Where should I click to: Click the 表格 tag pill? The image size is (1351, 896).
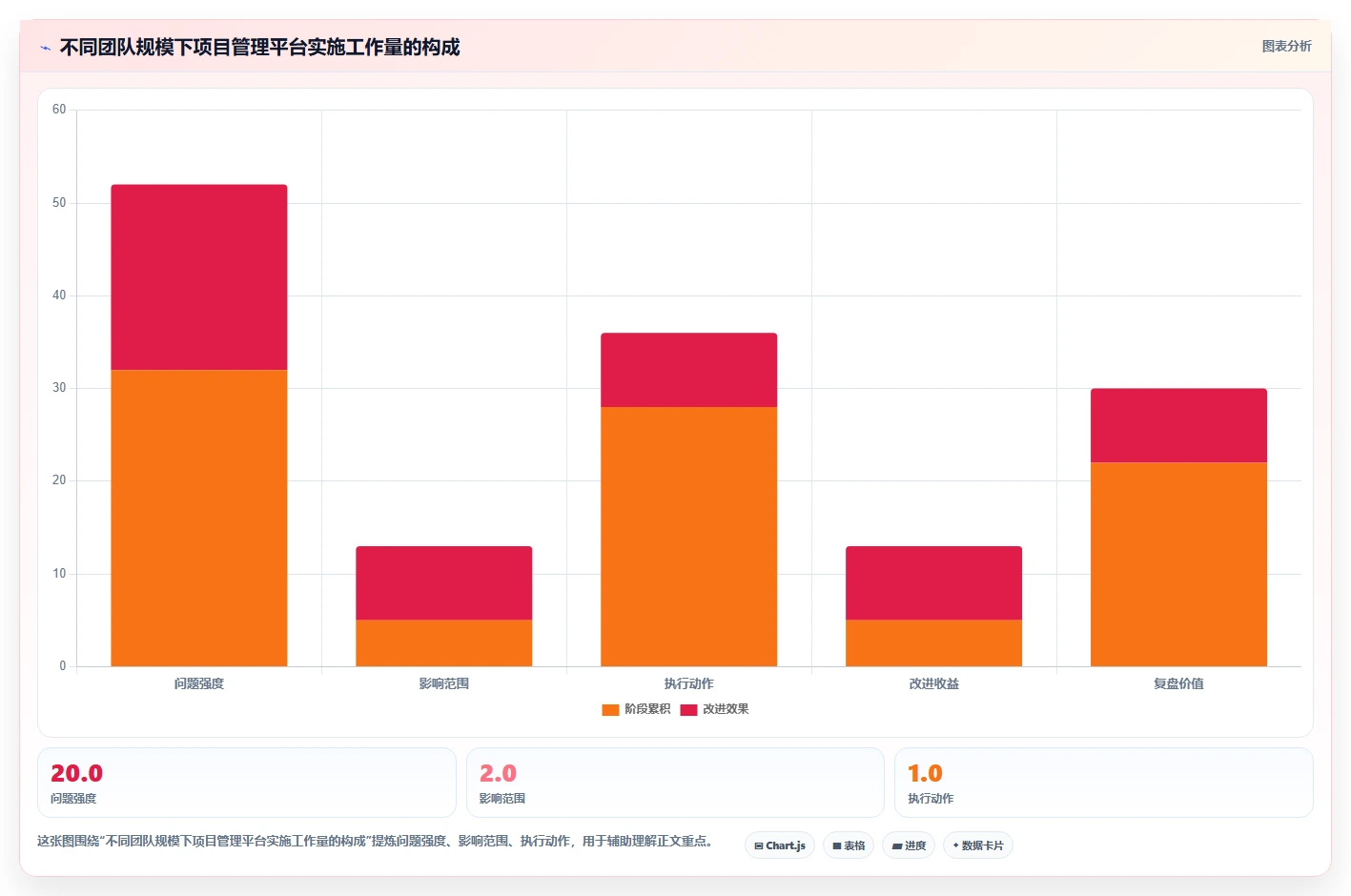[849, 845]
